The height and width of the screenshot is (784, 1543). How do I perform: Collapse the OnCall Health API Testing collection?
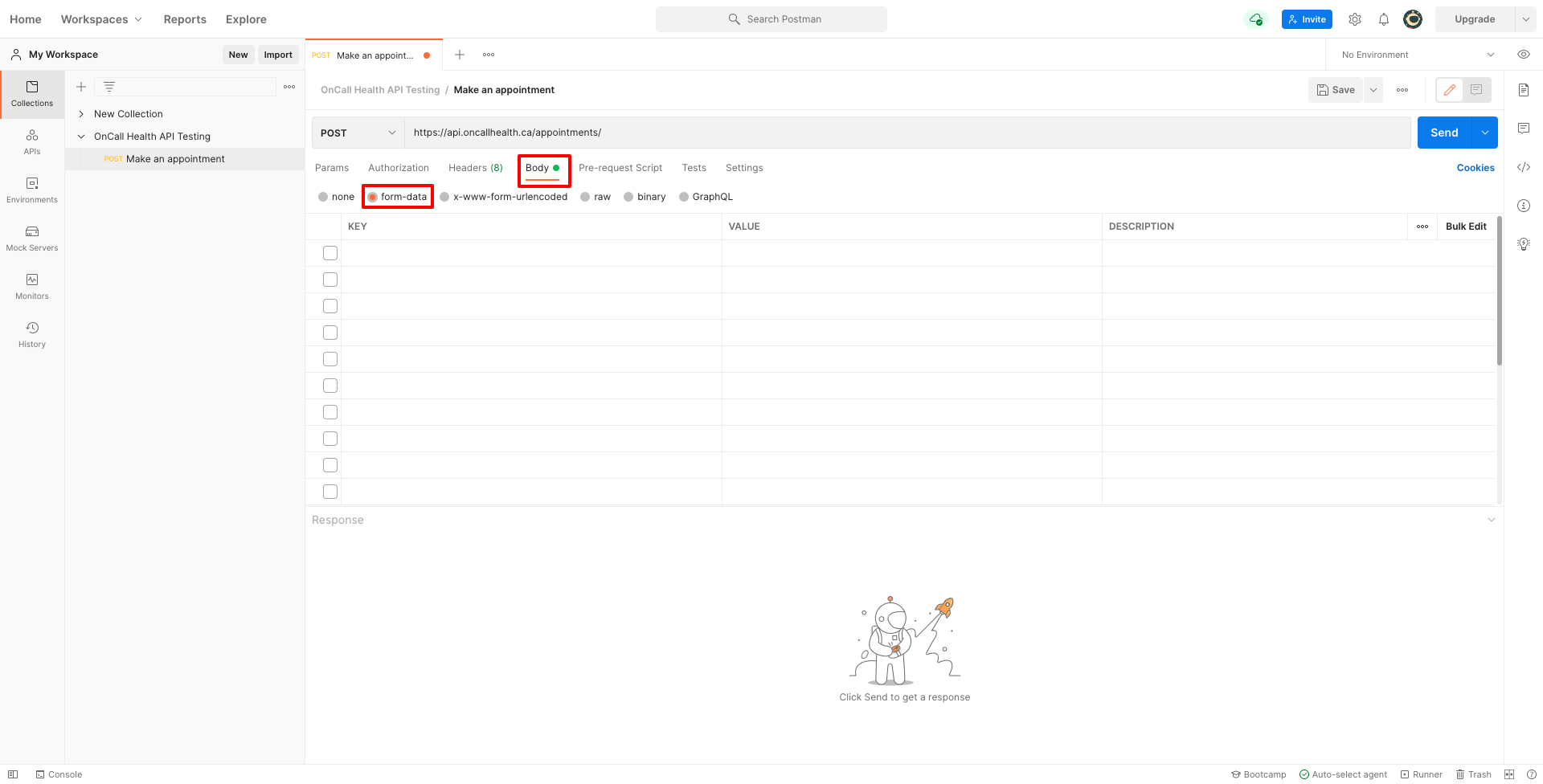(x=81, y=137)
